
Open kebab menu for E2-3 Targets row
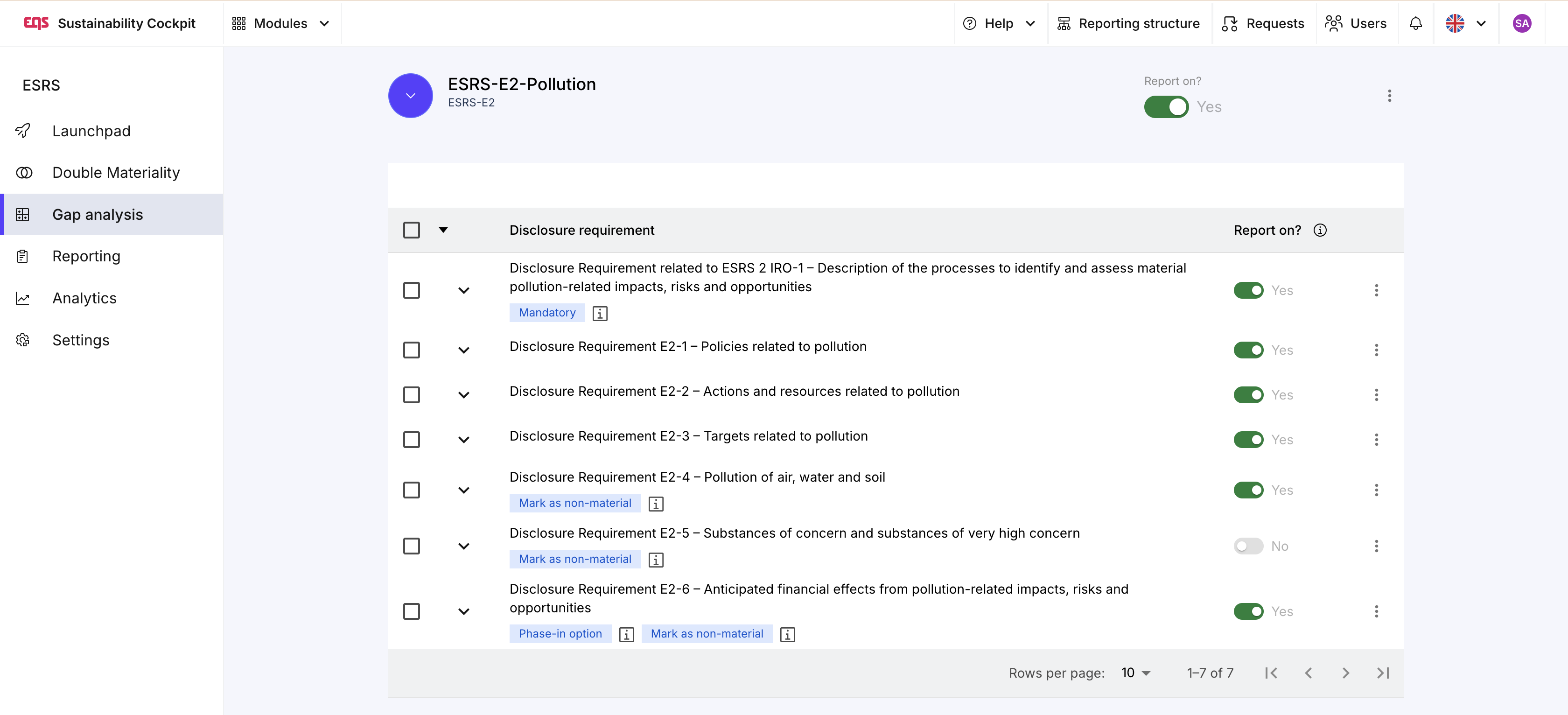point(1376,439)
